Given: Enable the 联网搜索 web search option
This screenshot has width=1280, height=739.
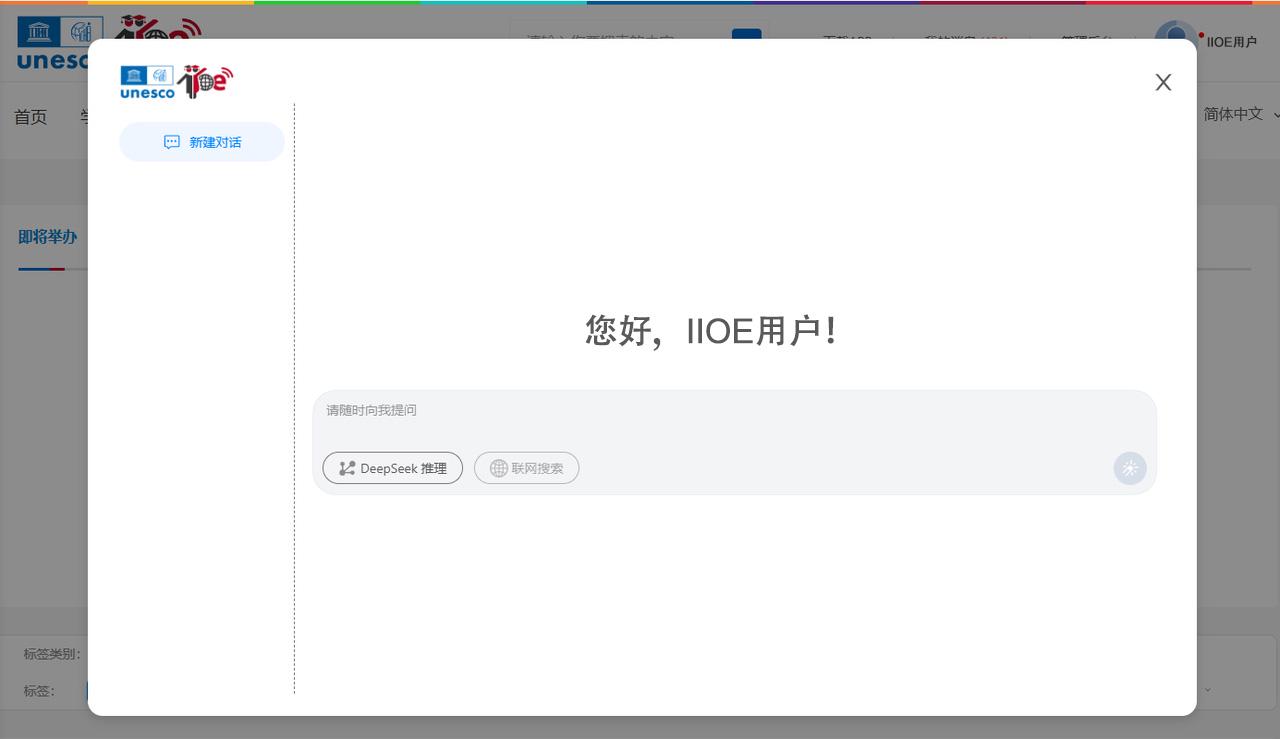Looking at the screenshot, I should click(x=526, y=468).
